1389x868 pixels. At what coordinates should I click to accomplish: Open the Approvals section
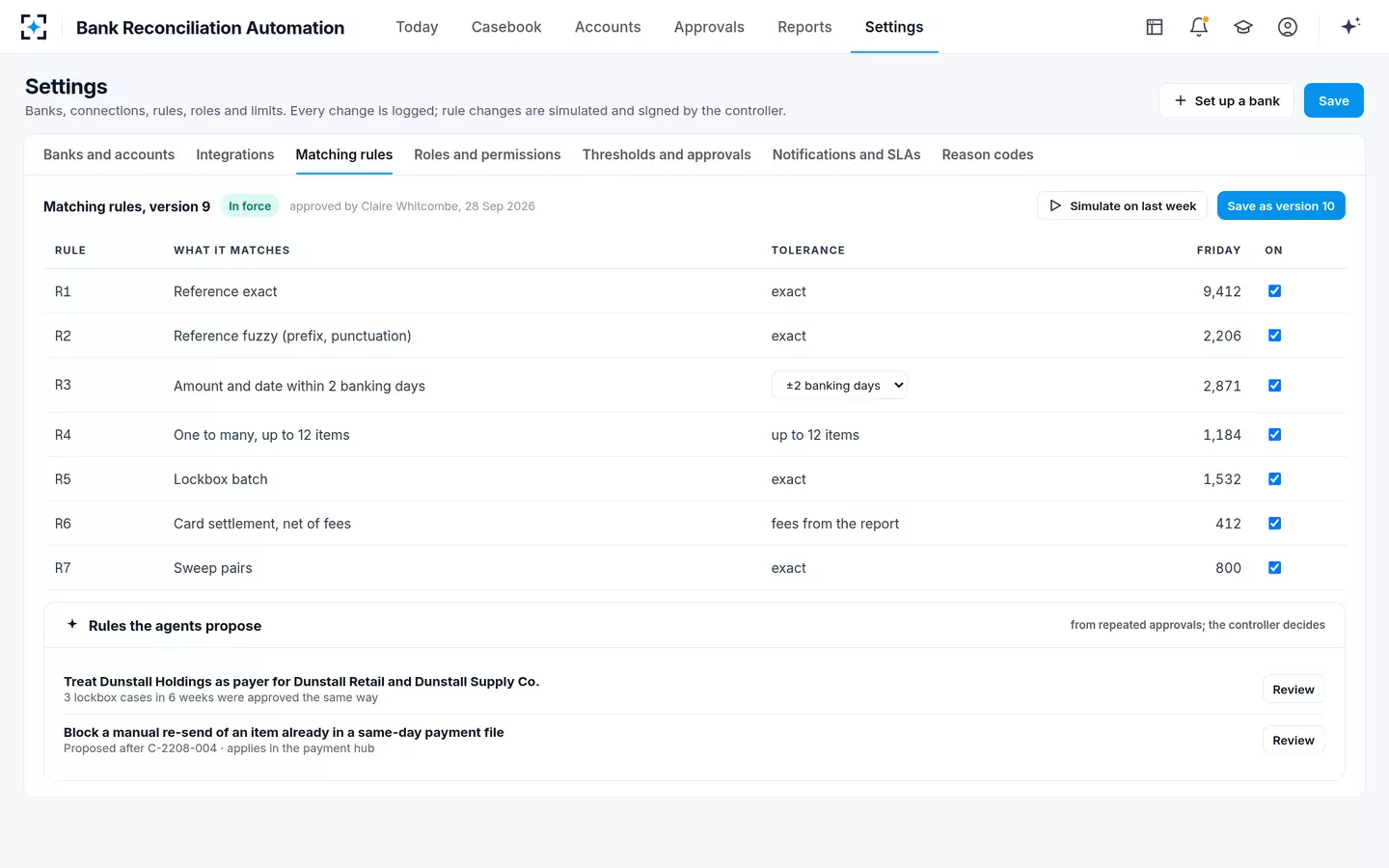pos(709,27)
